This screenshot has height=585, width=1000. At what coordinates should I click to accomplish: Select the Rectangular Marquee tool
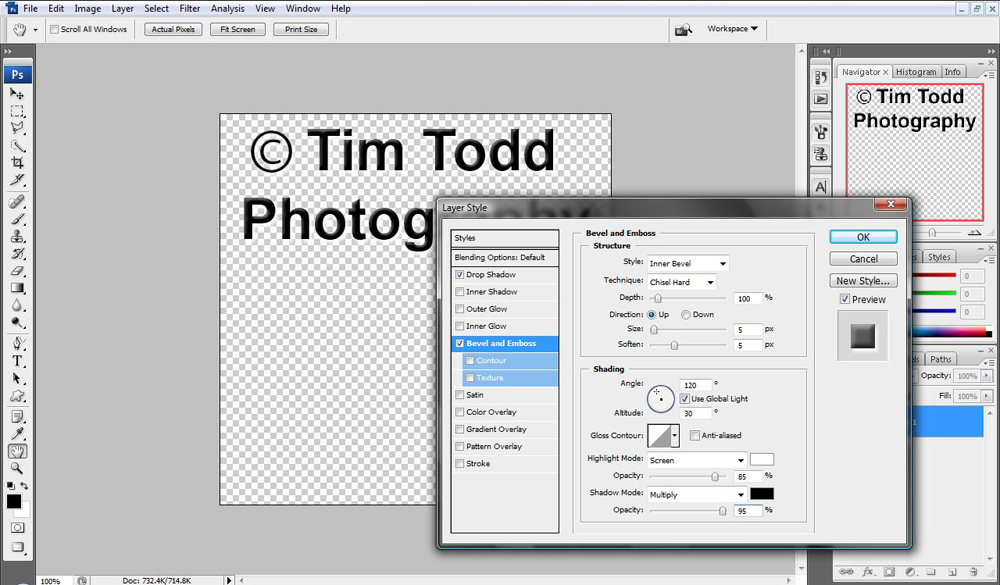click(17, 111)
